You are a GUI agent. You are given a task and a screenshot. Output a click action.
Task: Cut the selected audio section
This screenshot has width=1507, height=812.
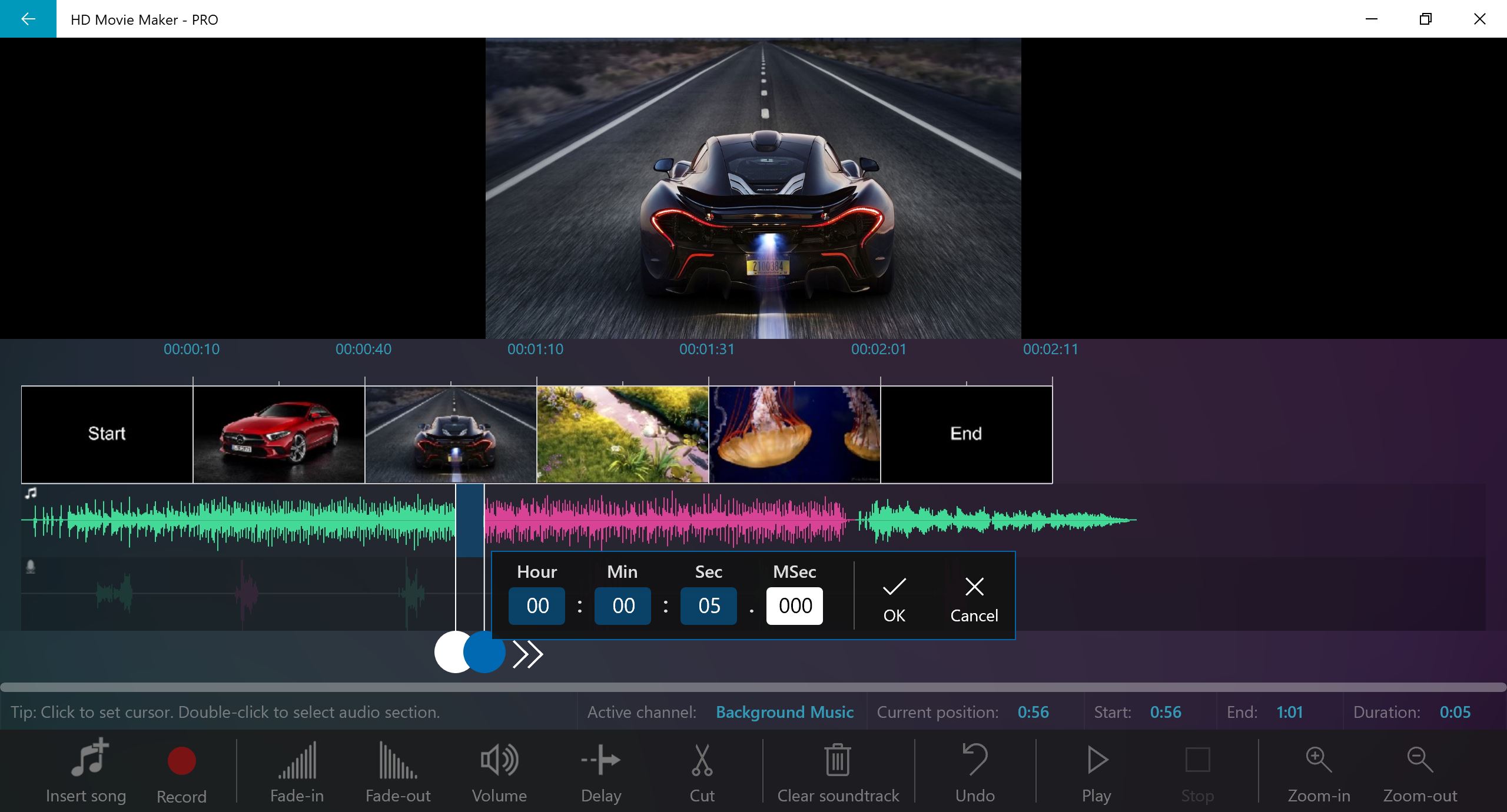(x=702, y=773)
